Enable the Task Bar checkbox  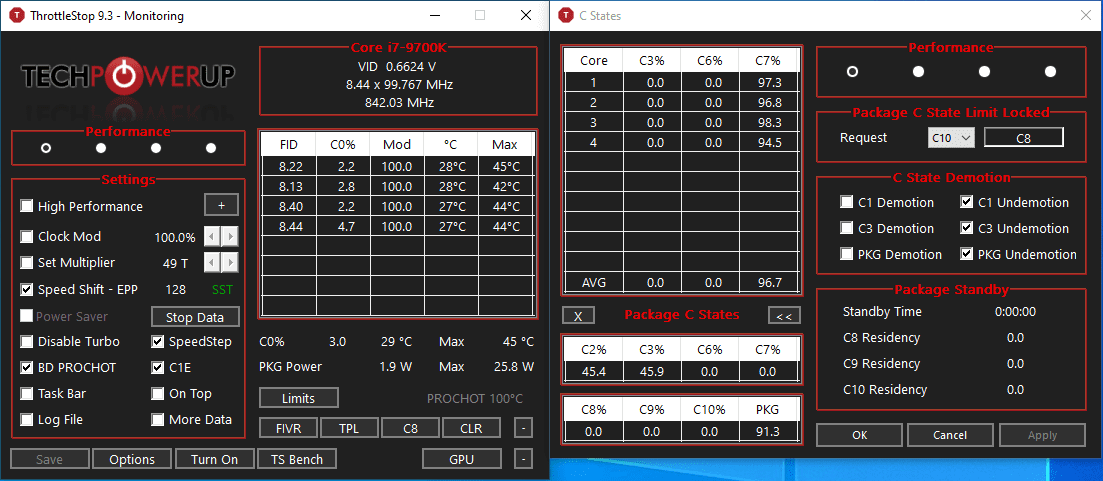tap(27, 393)
